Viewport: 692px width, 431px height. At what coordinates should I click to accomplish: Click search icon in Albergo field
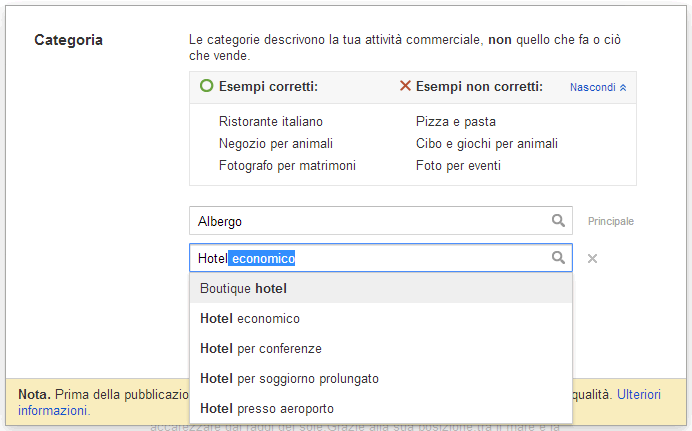(558, 221)
